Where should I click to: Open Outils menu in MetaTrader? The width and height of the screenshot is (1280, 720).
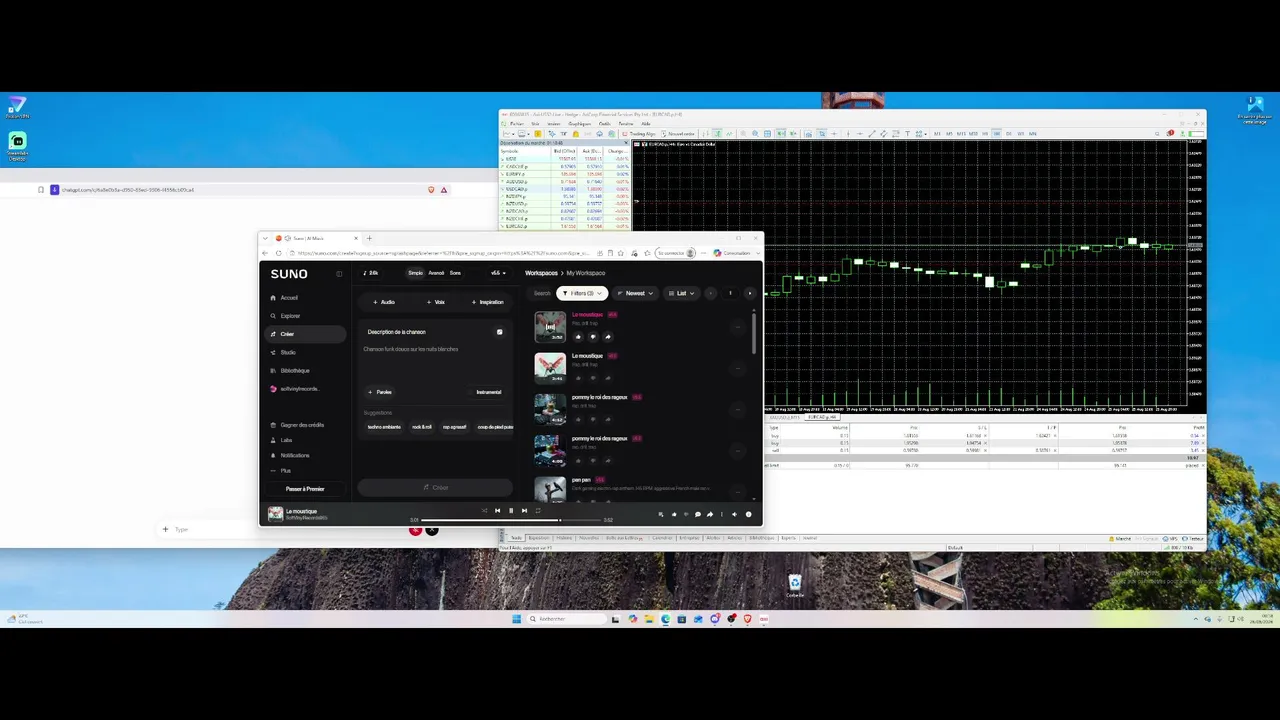click(604, 124)
